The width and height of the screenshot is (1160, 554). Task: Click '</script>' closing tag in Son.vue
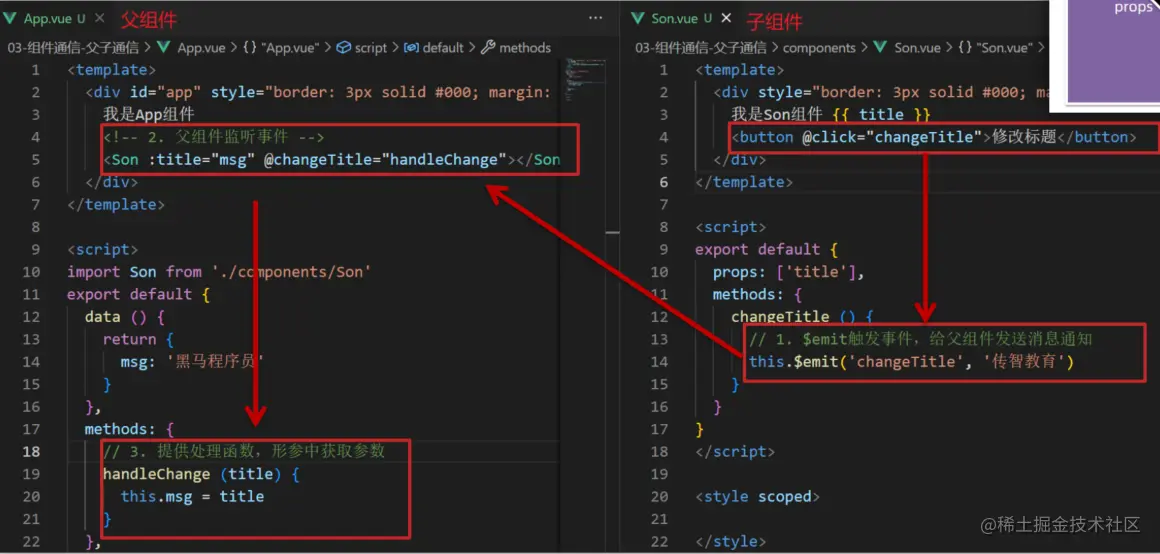735,451
